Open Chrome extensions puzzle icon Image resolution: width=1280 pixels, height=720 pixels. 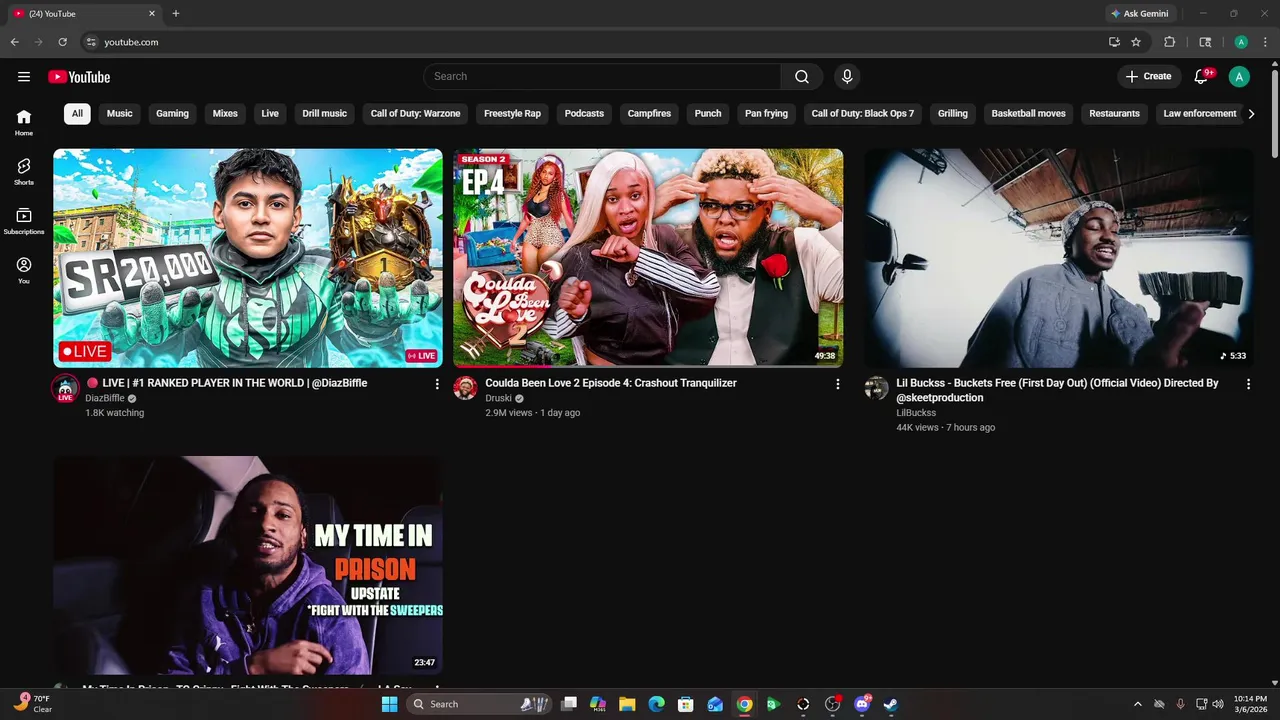[1170, 42]
